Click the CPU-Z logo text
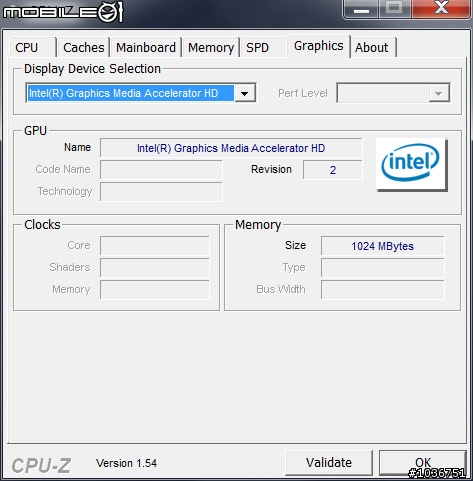473x481 pixels. coord(41,465)
